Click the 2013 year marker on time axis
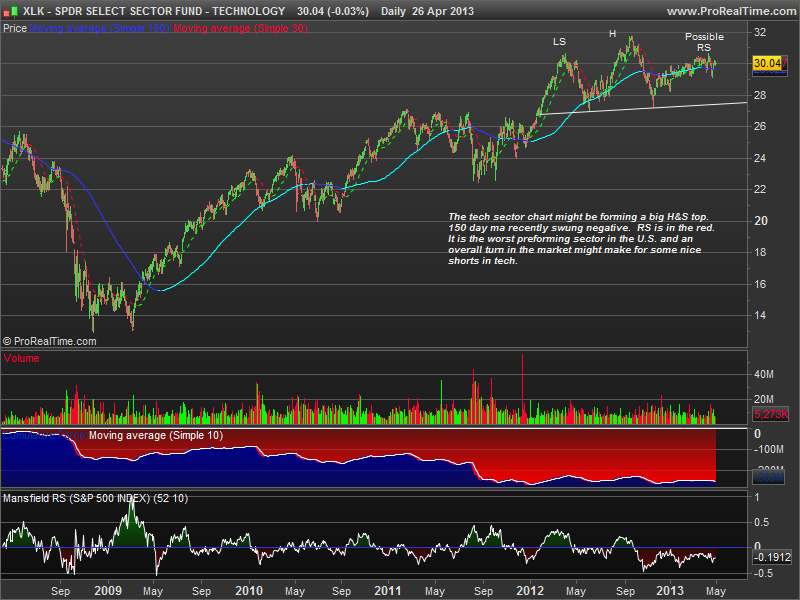 pos(669,591)
